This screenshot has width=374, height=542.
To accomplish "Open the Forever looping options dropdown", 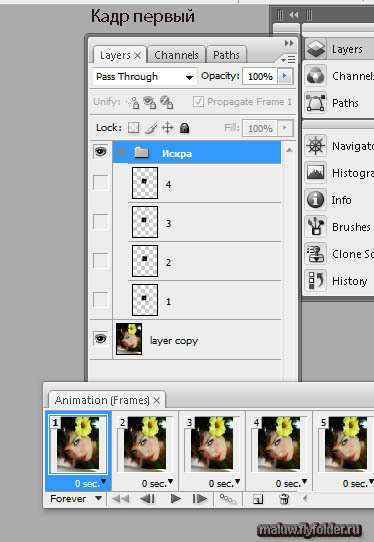I will pyautogui.click(x=76, y=499).
